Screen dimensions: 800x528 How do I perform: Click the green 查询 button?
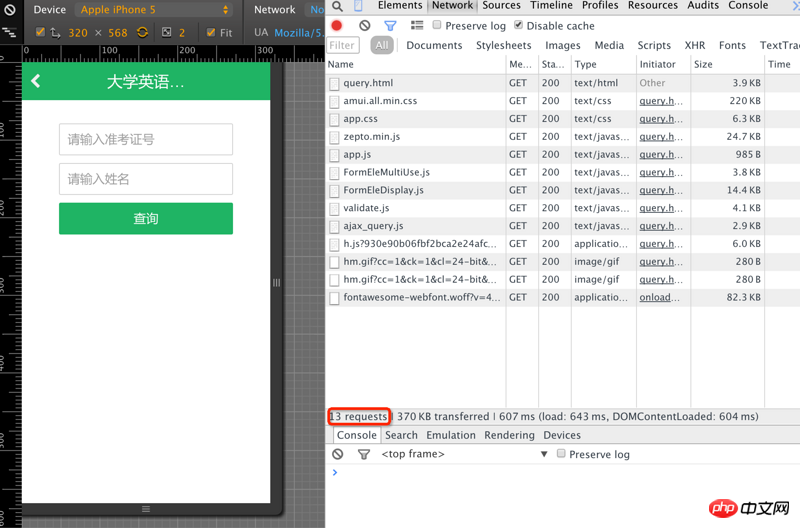pos(146,219)
